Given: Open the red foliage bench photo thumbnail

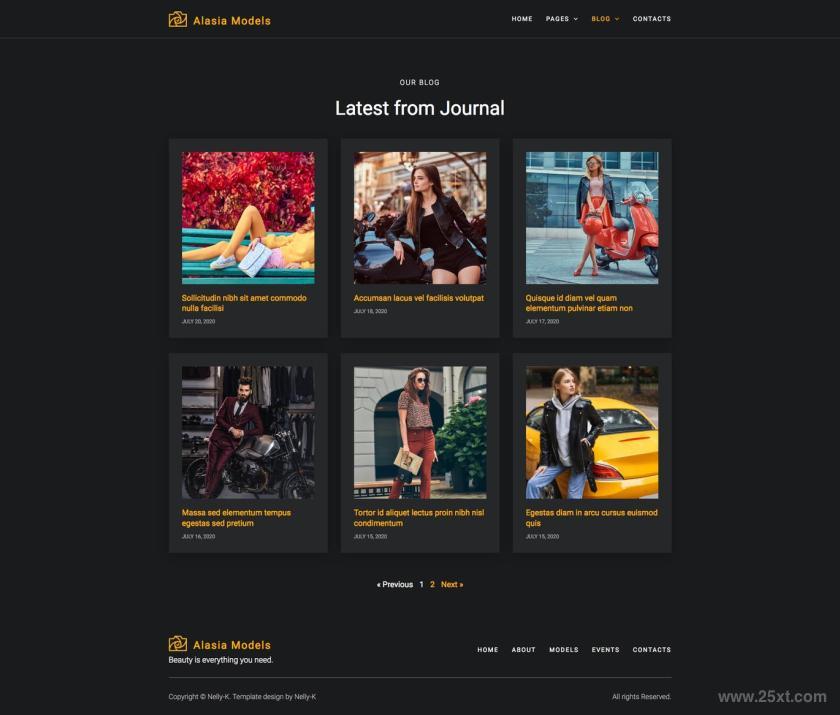Looking at the screenshot, I should point(248,218).
